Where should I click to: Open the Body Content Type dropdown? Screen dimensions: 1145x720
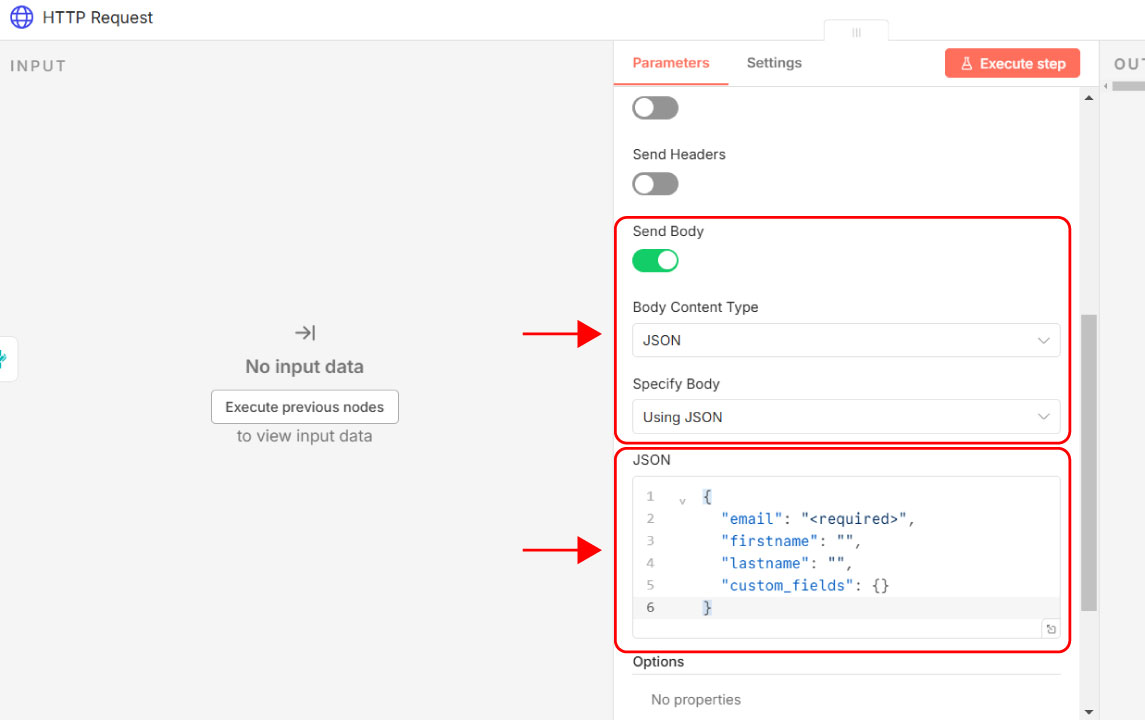click(846, 340)
